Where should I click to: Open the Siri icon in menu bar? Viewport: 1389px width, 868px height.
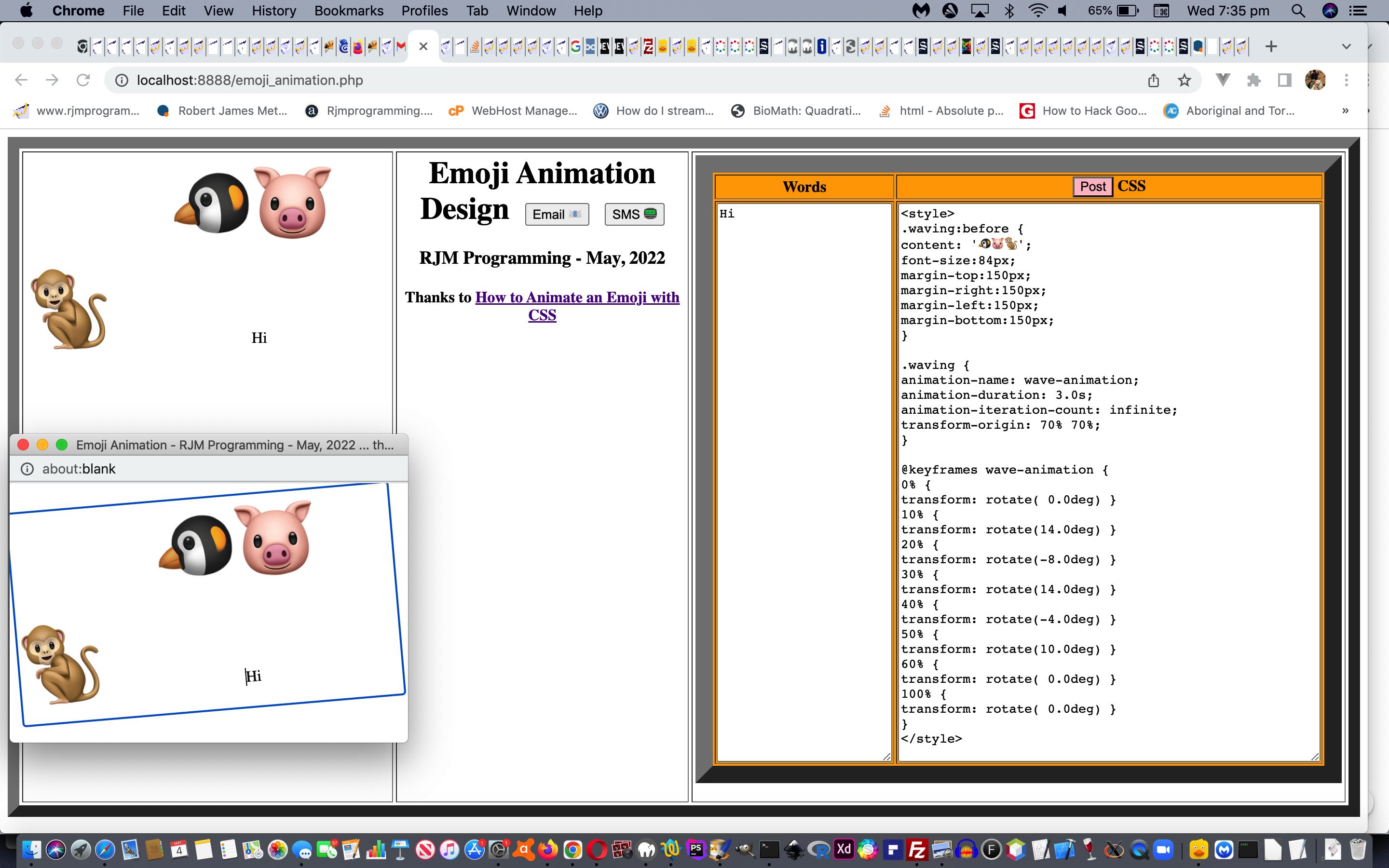click(1330, 10)
